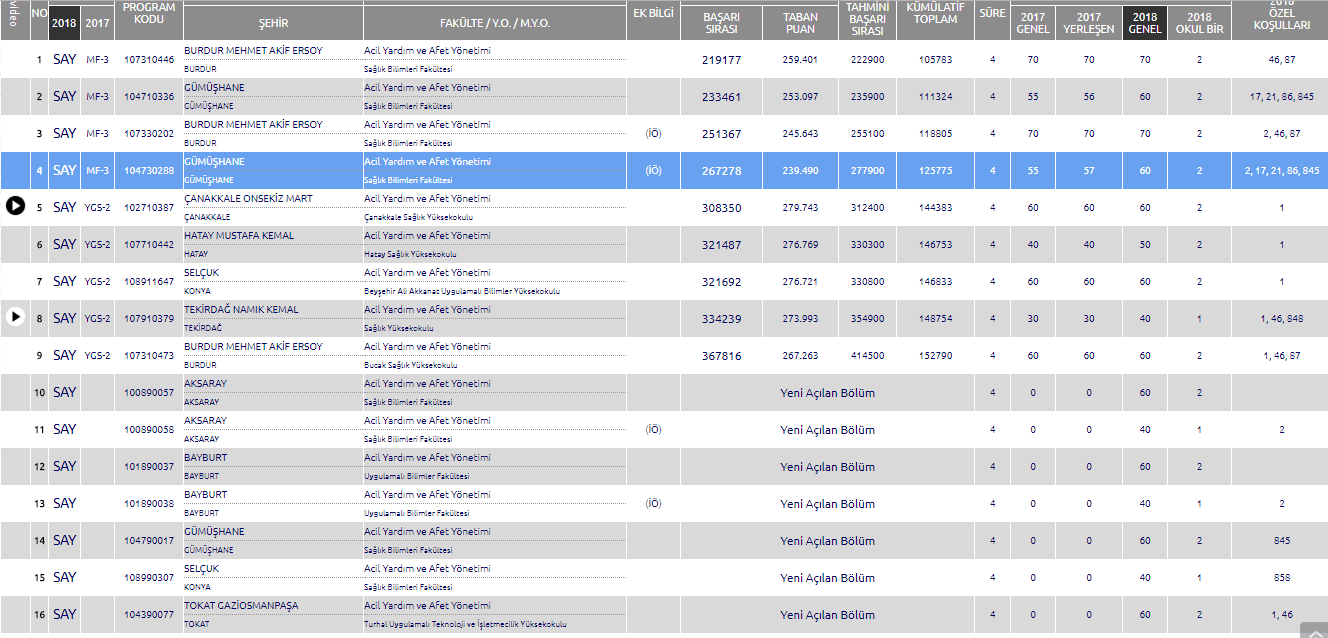
Task: Click the scroll-to-top chevron button
Action: [x=1312, y=629]
